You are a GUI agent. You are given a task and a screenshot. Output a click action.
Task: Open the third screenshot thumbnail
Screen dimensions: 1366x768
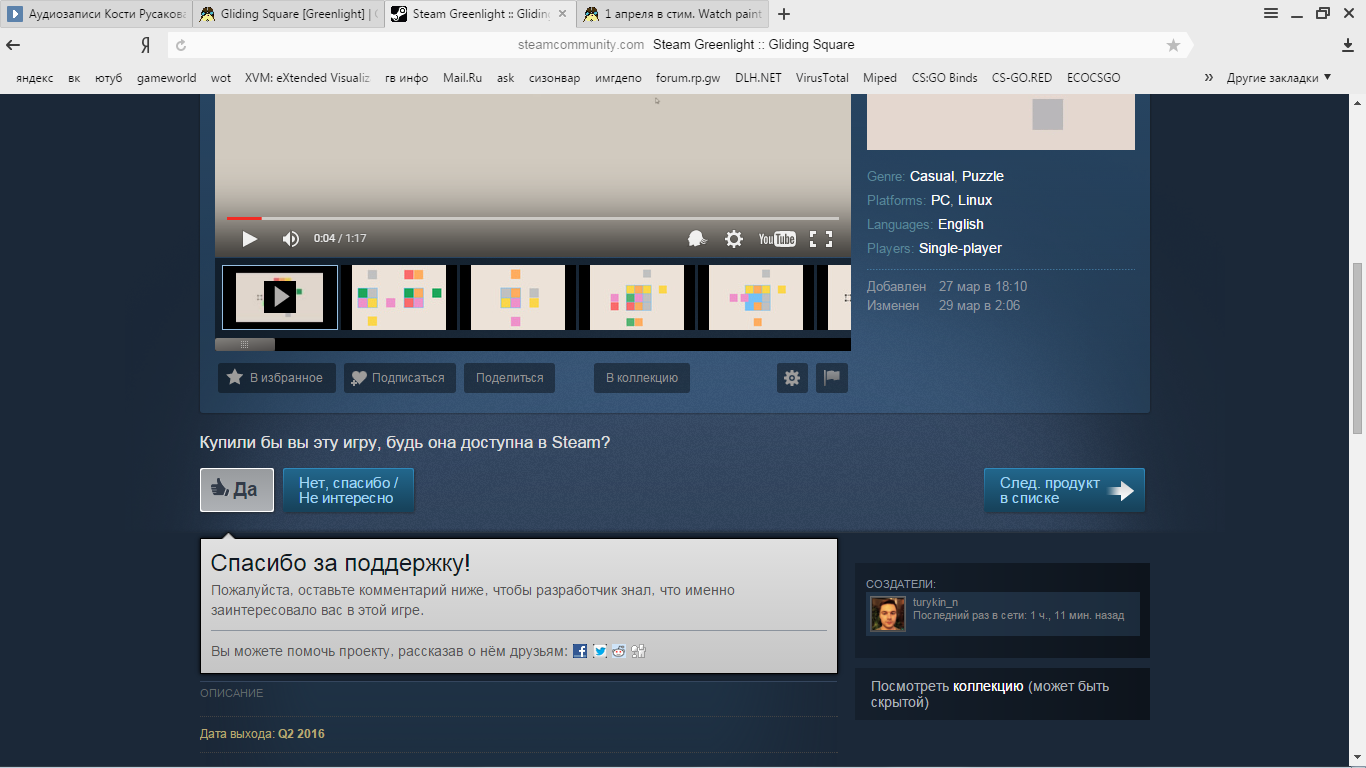tap(518, 297)
